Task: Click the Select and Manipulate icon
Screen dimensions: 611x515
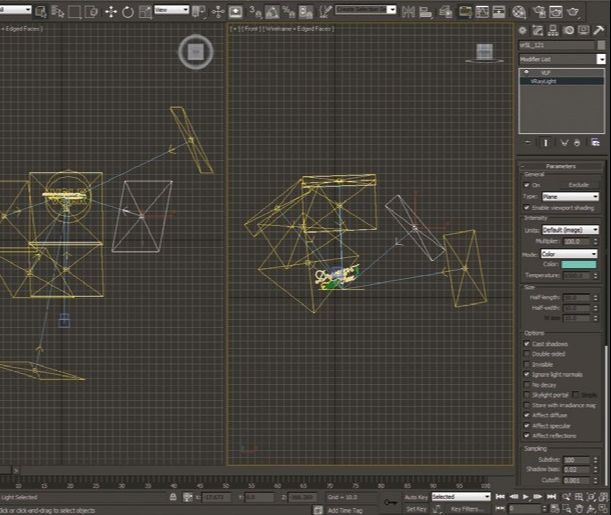Action: pos(218,12)
